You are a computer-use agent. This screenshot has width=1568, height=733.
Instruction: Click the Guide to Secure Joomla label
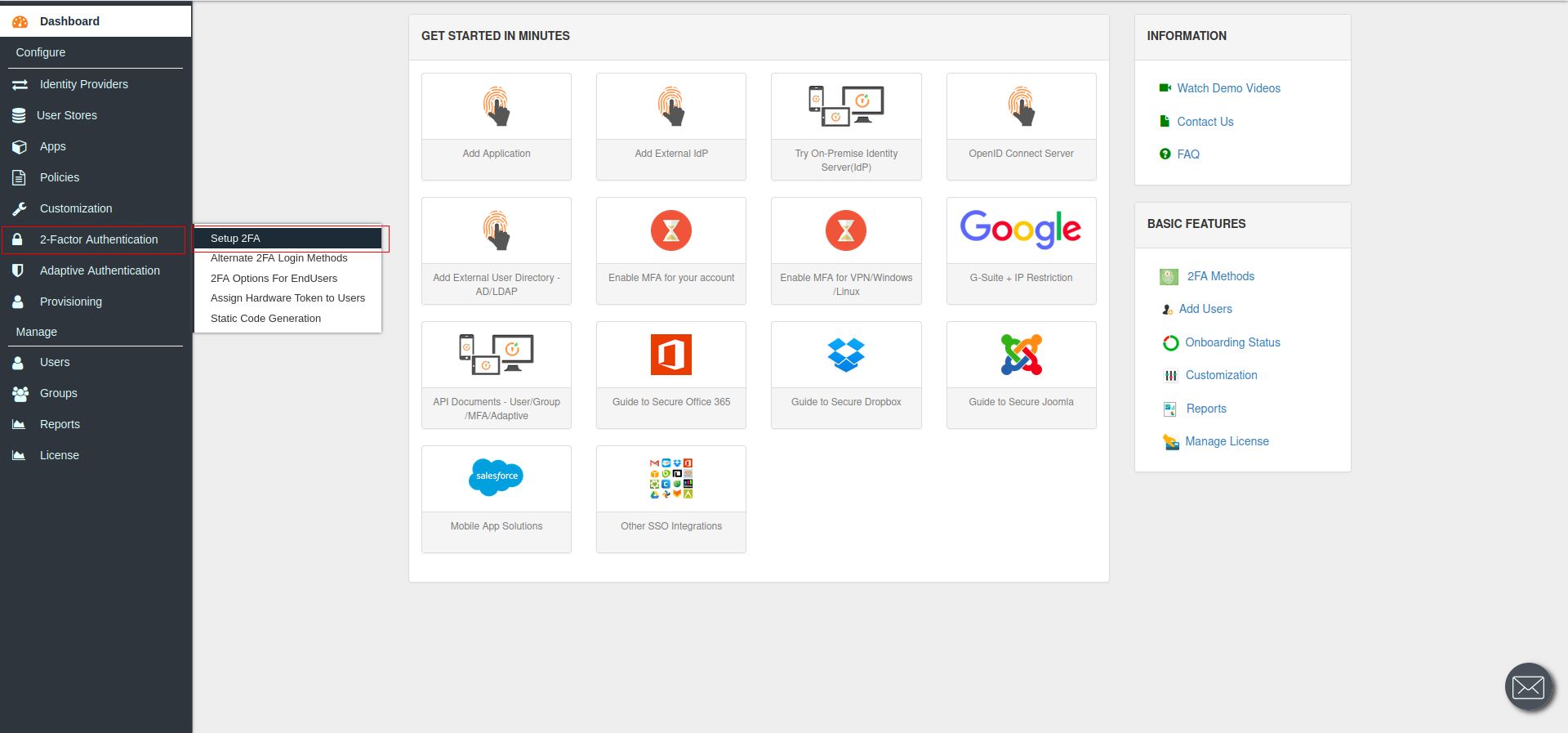1021,402
